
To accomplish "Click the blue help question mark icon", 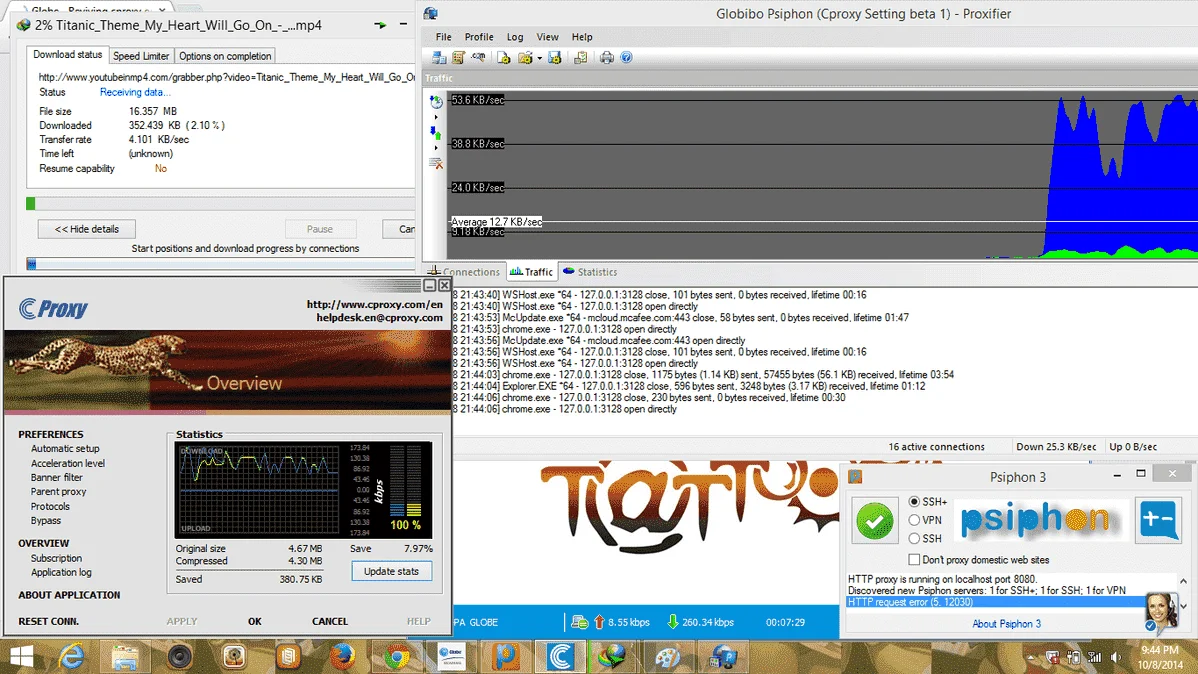I will point(627,57).
